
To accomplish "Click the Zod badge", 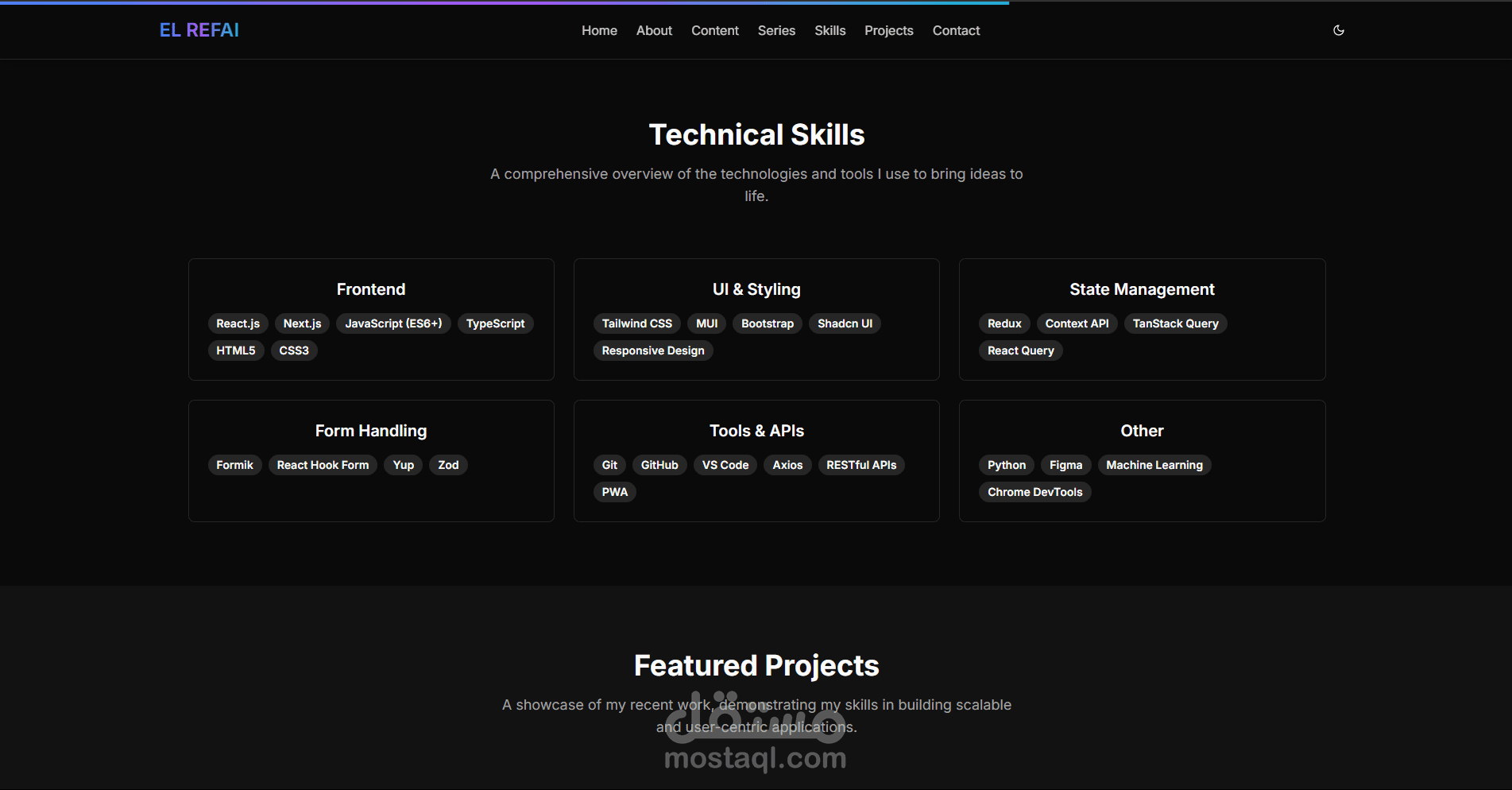I will point(448,465).
